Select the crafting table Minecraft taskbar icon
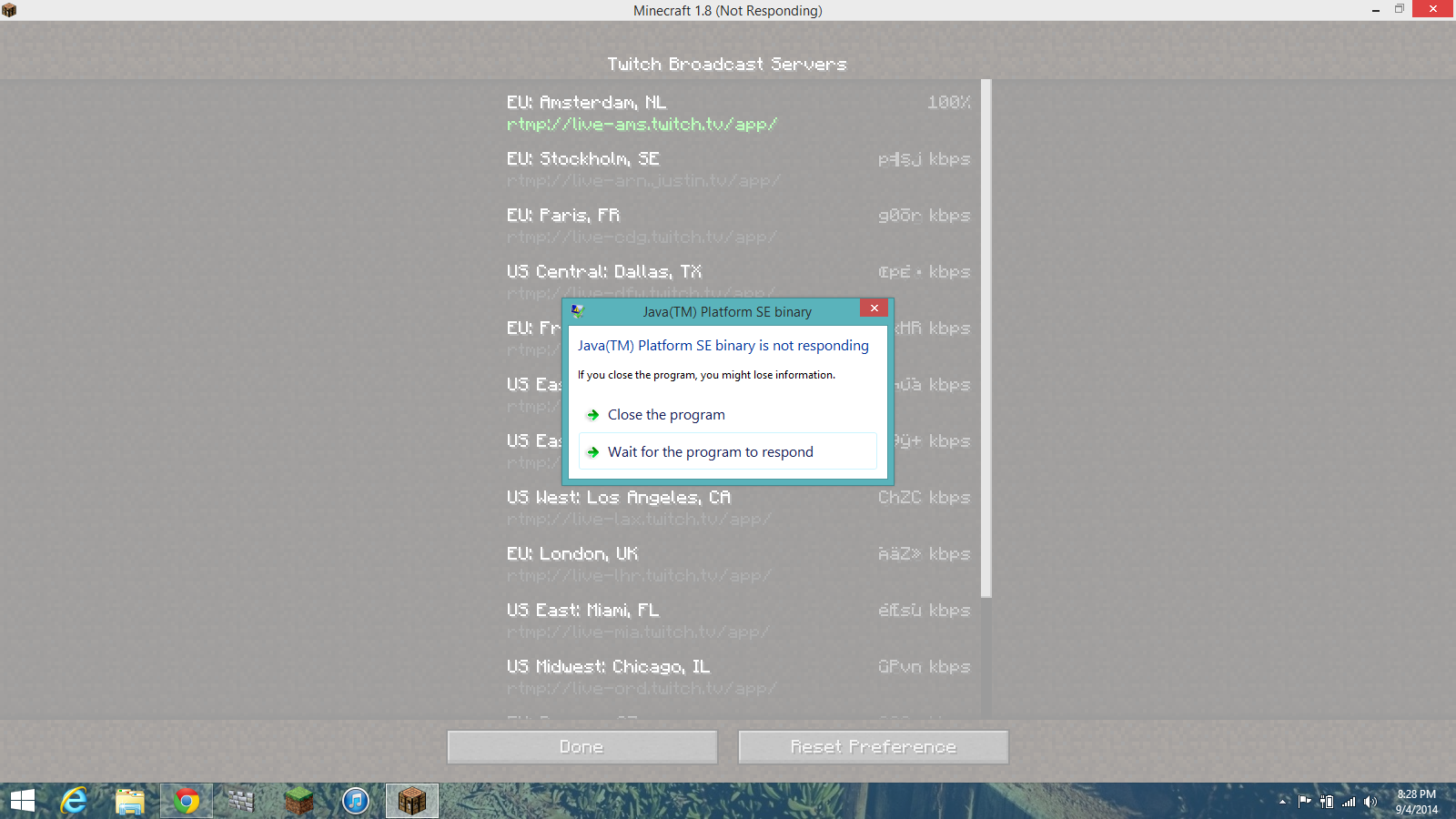This screenshot has width=1456, height=819. 412,801
